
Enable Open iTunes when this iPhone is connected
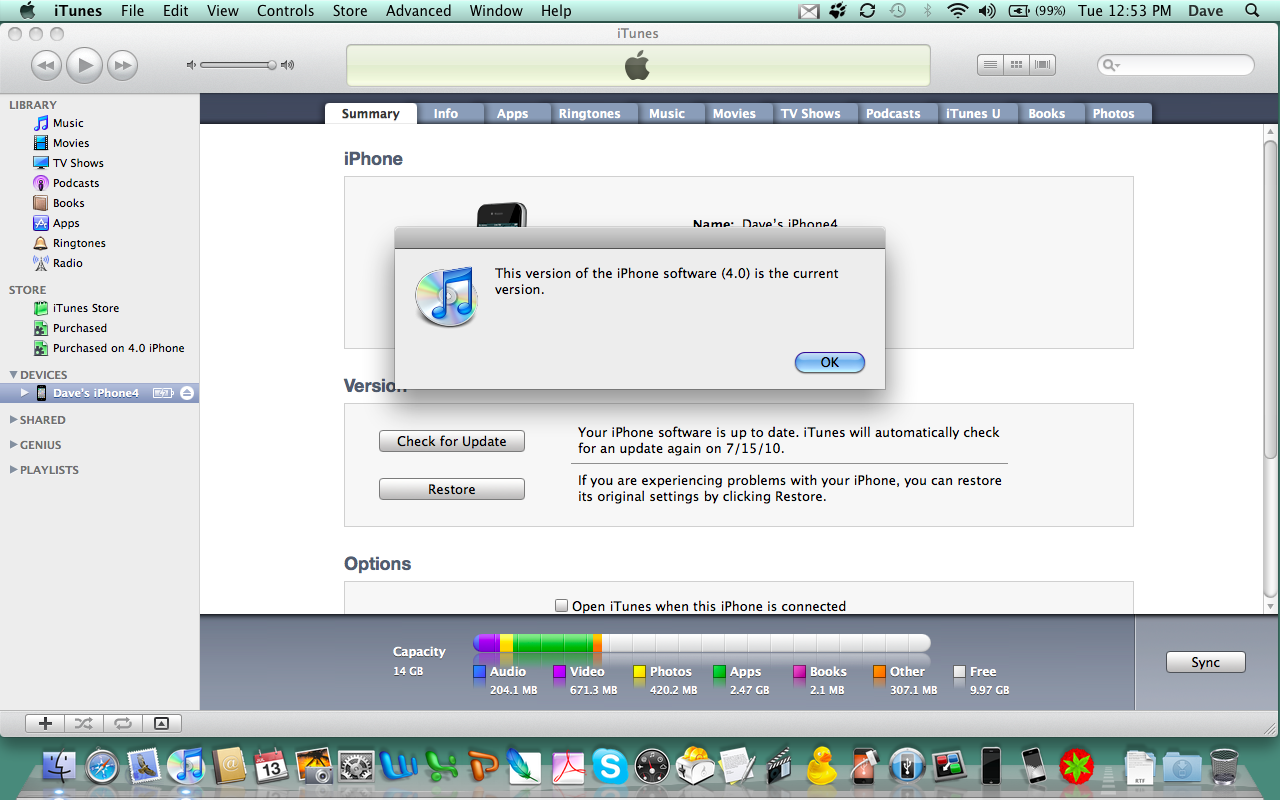coord(562,606)
